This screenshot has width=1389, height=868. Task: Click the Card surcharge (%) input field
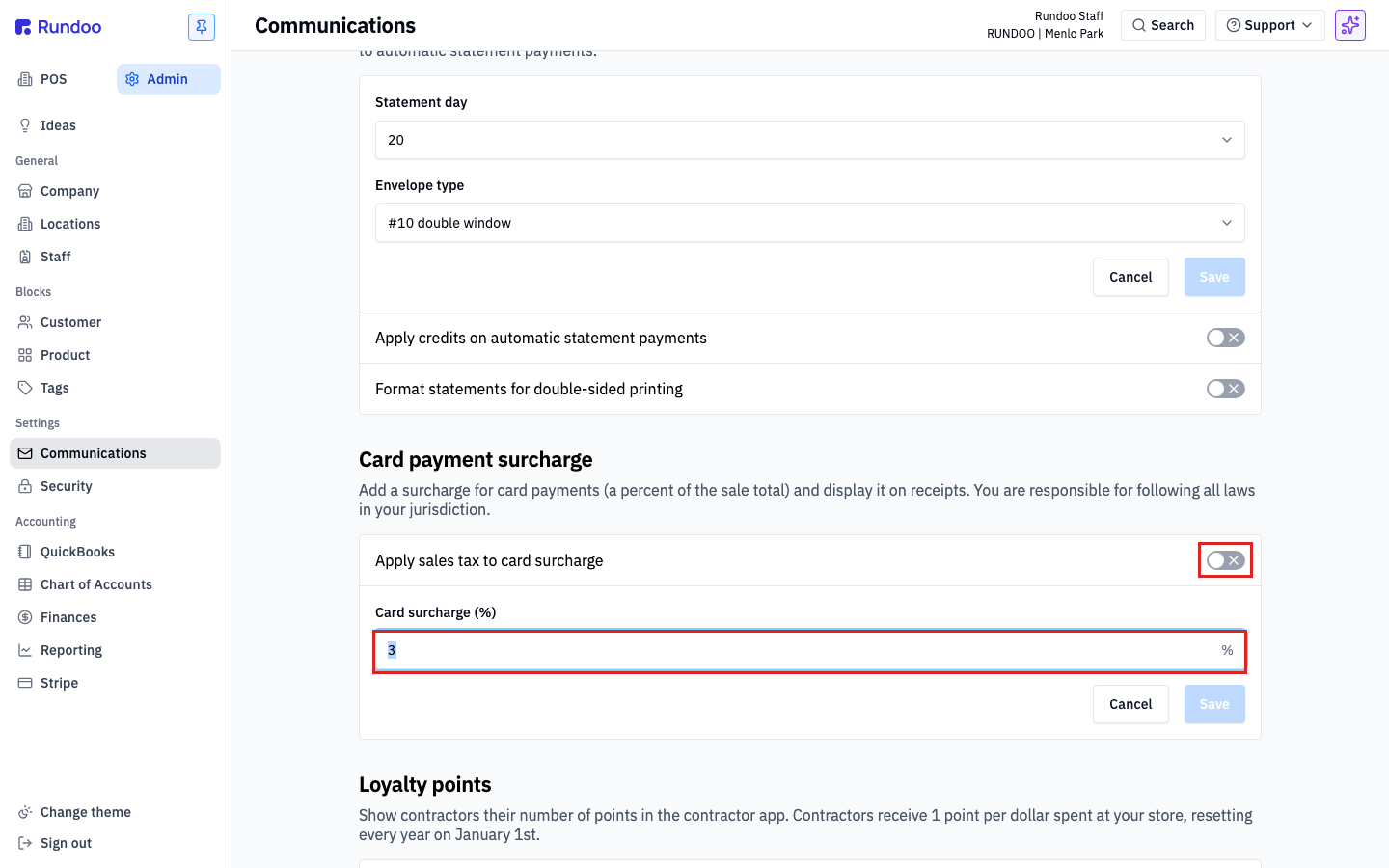pyautogui.click(x=810, y=651)
